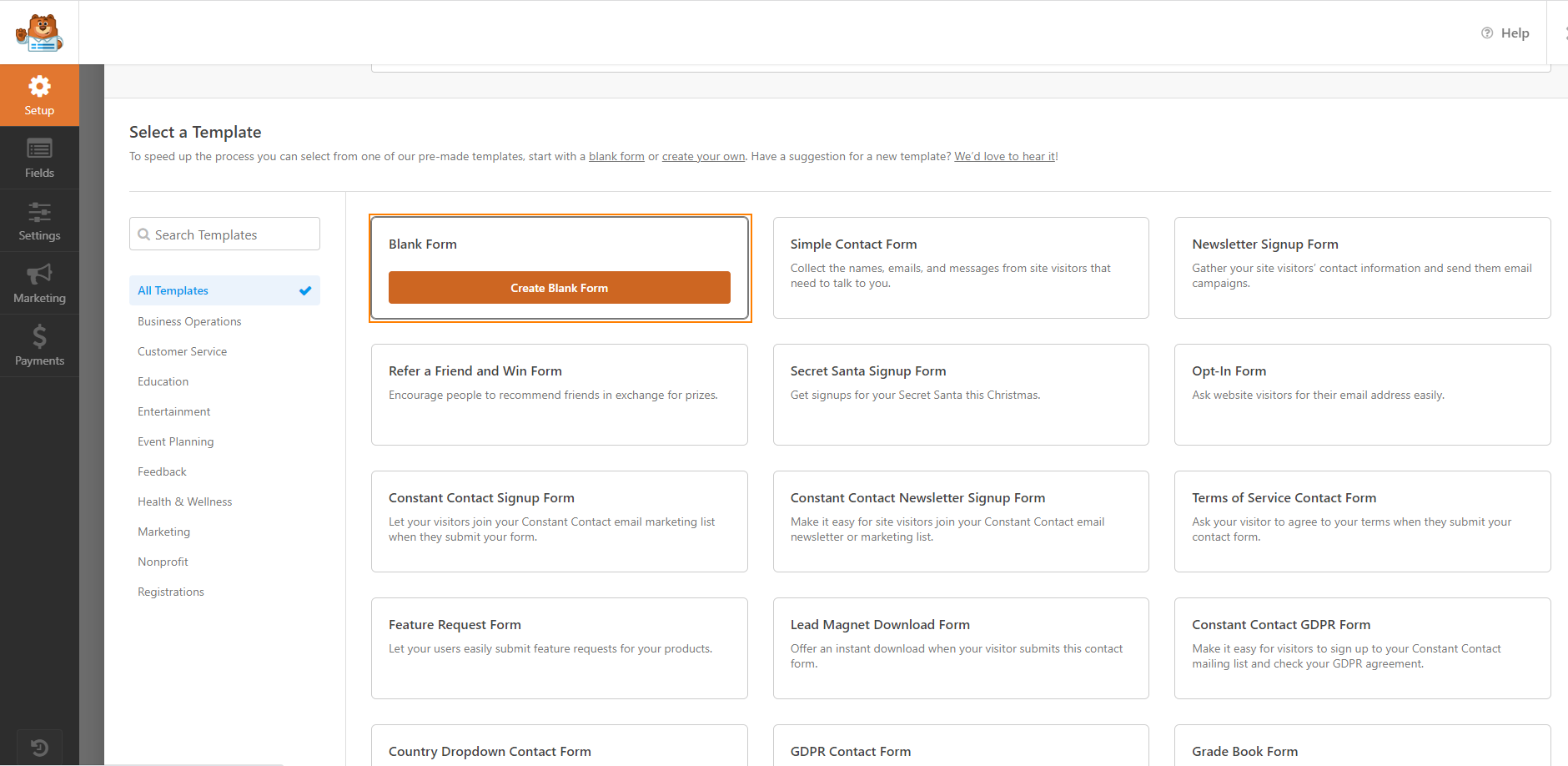Show only Registrations templates
The width and height of the screenshot is (1568, 766).
click(x=170, y=592)
